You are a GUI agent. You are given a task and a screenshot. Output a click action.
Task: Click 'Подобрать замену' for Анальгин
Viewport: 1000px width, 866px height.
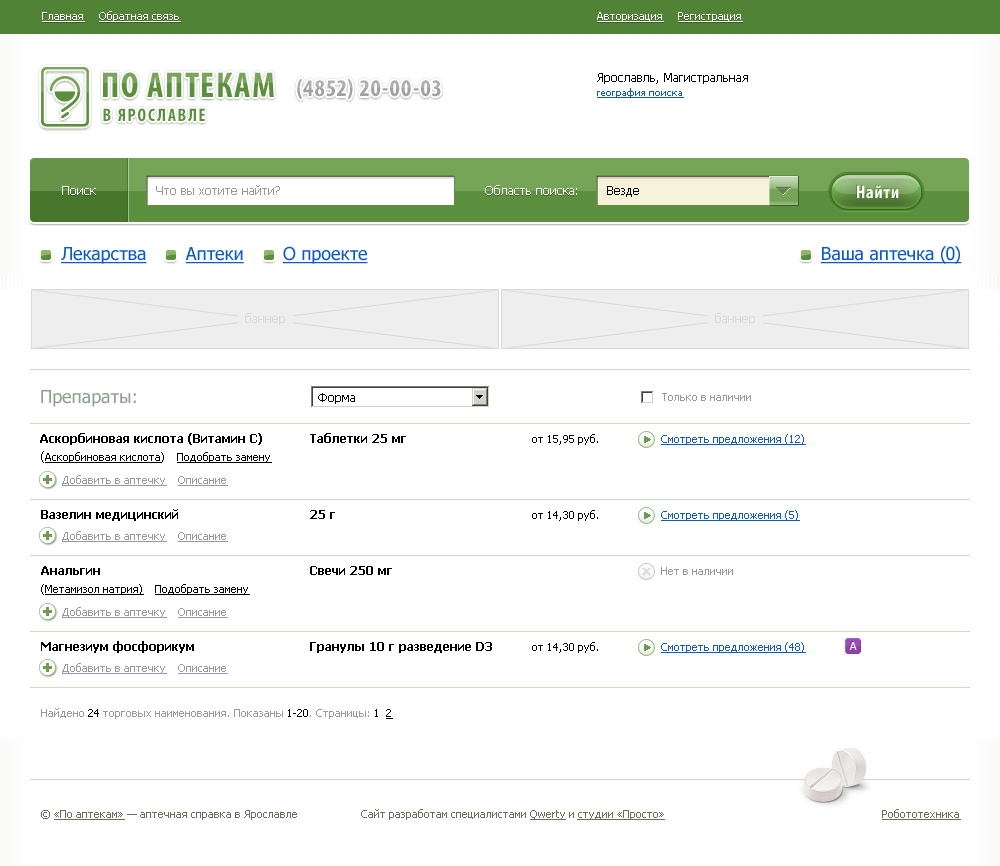tap(201, 589)
